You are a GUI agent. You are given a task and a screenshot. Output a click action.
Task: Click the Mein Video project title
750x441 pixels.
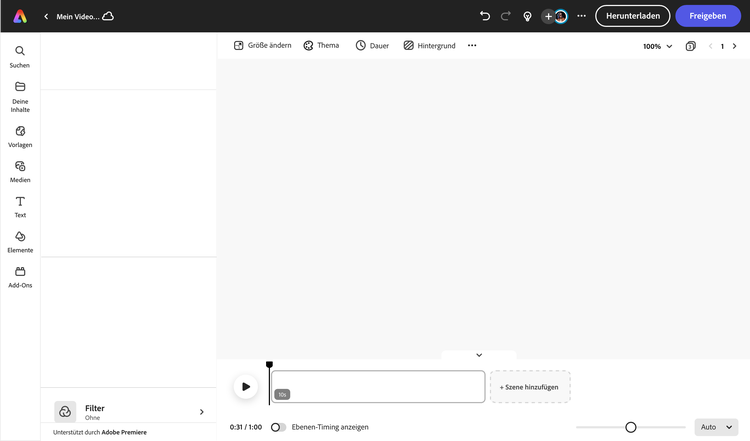point(78,16)
